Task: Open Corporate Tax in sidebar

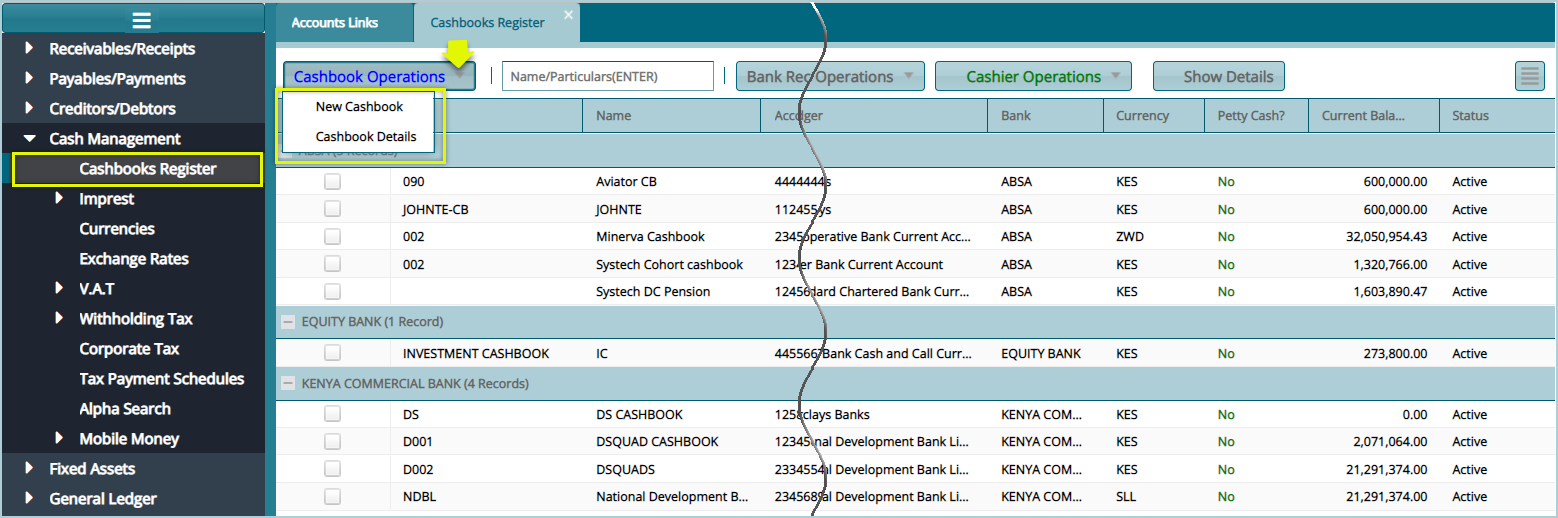Action: coord(129,348)
